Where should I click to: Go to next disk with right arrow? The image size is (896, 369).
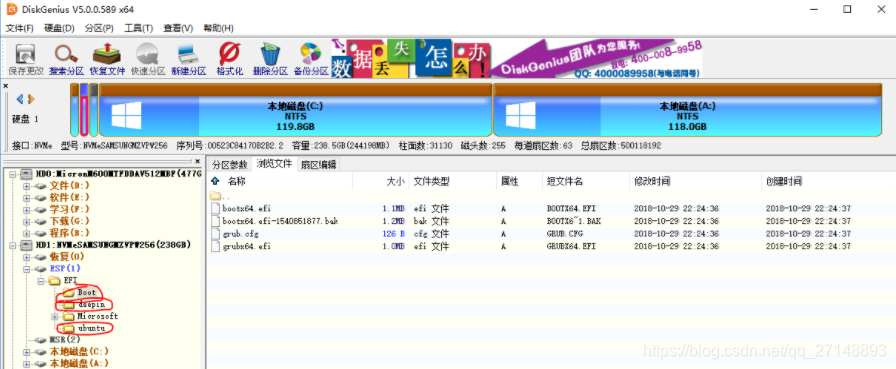pyautogui.click(x=31, y=99)
